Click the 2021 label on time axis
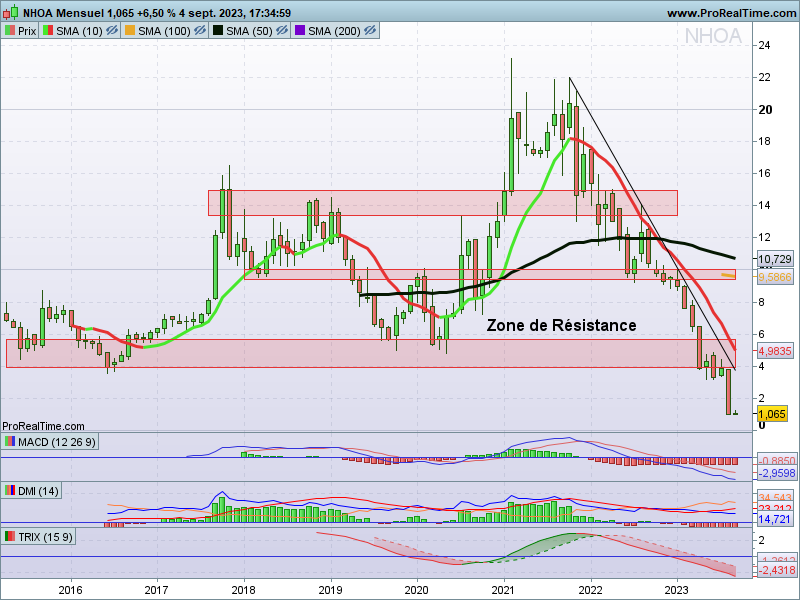Image resolution: width=800 pixels, height=600 pixels. [504, 590]
